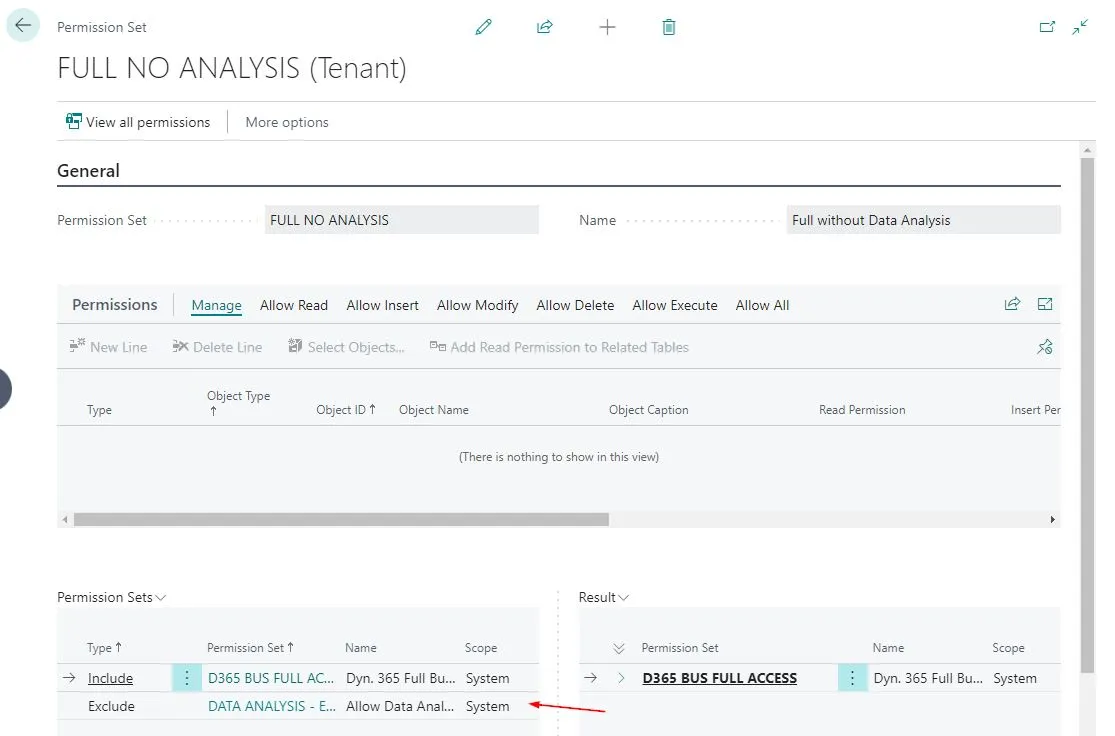Viewport: 1115px width, 736px height.
Task: Expand the Result dropdown
Action: [604, 597]
